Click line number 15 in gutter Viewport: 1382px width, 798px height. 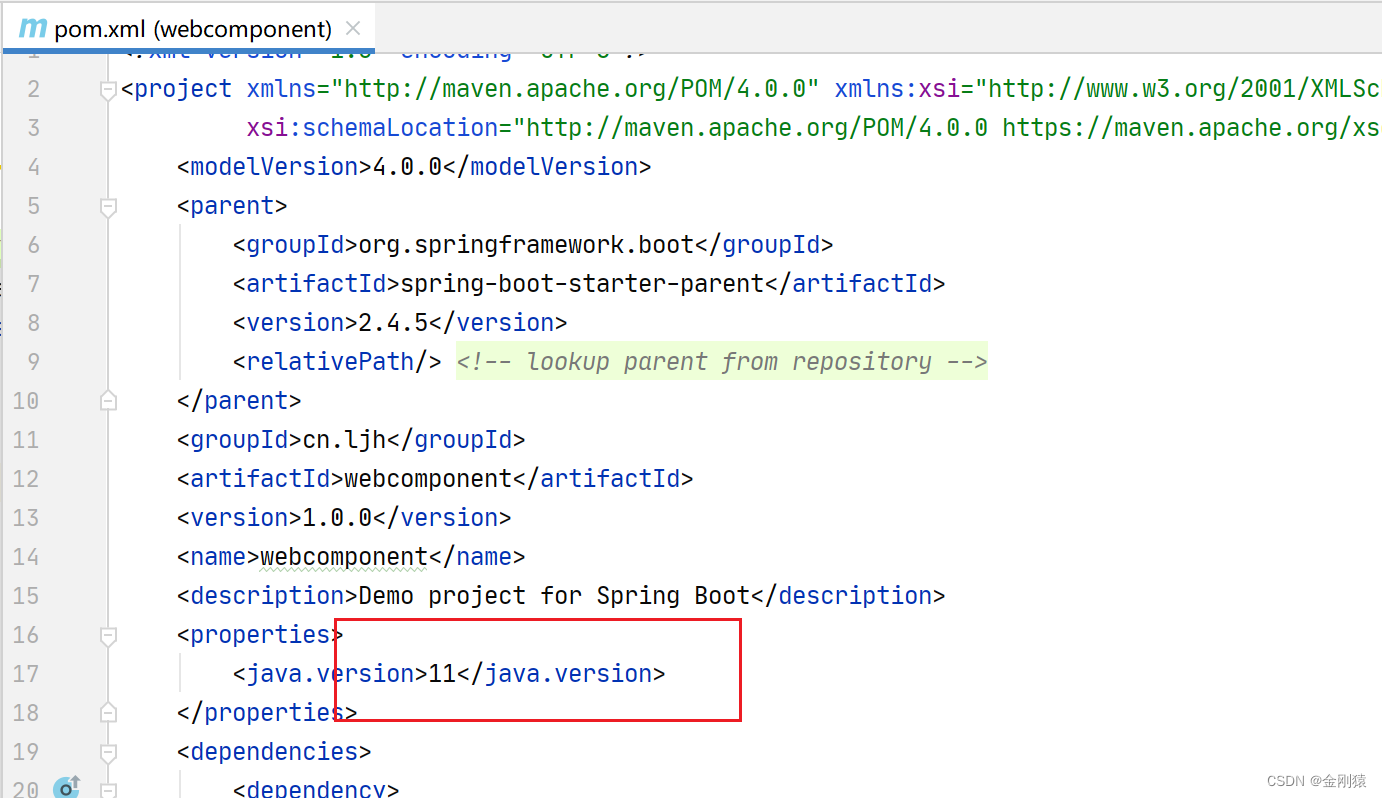coord(27,596)
